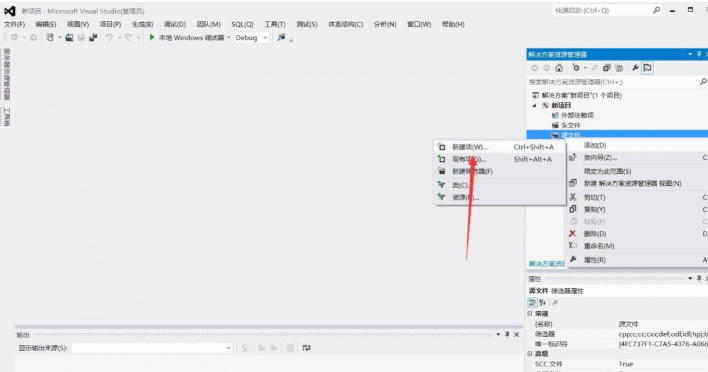Choose 类(C)... in the submenu
Image resolution: width=708 pixels, height=372 pixels.
tap(500, 185)
